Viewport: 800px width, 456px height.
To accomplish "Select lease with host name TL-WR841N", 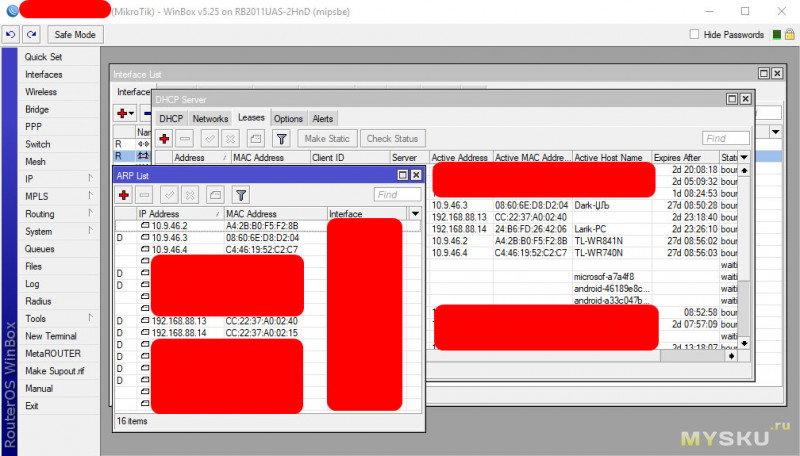I will click(584, 241).
